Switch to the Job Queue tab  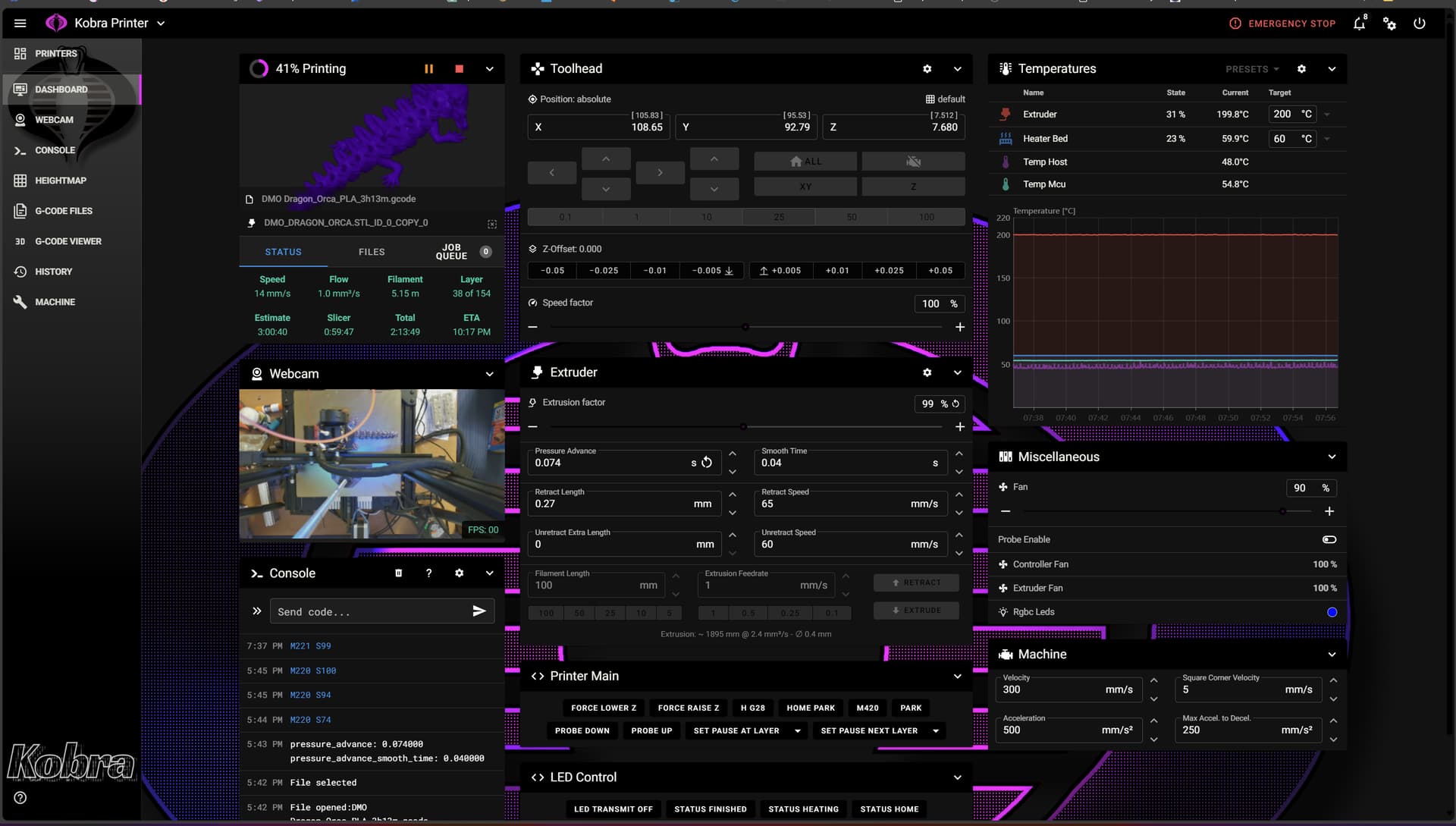tap(460, 252)
